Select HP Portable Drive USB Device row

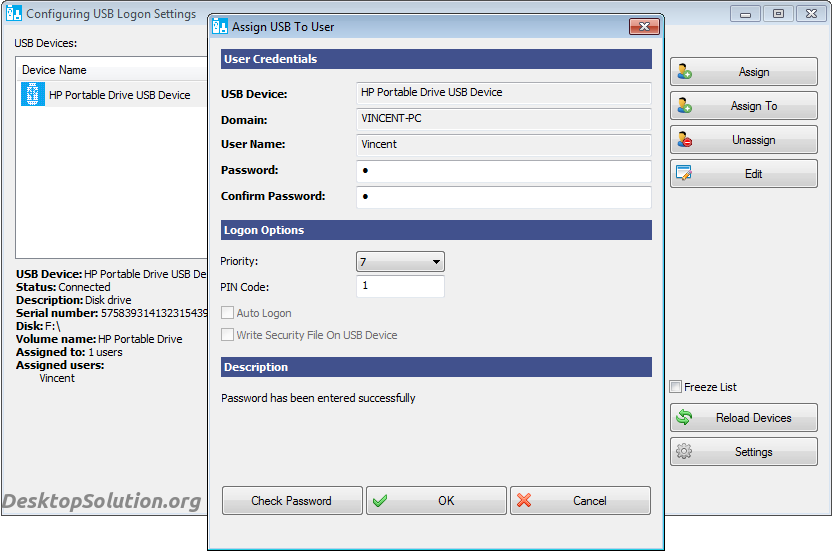click(x=113, y=95)
